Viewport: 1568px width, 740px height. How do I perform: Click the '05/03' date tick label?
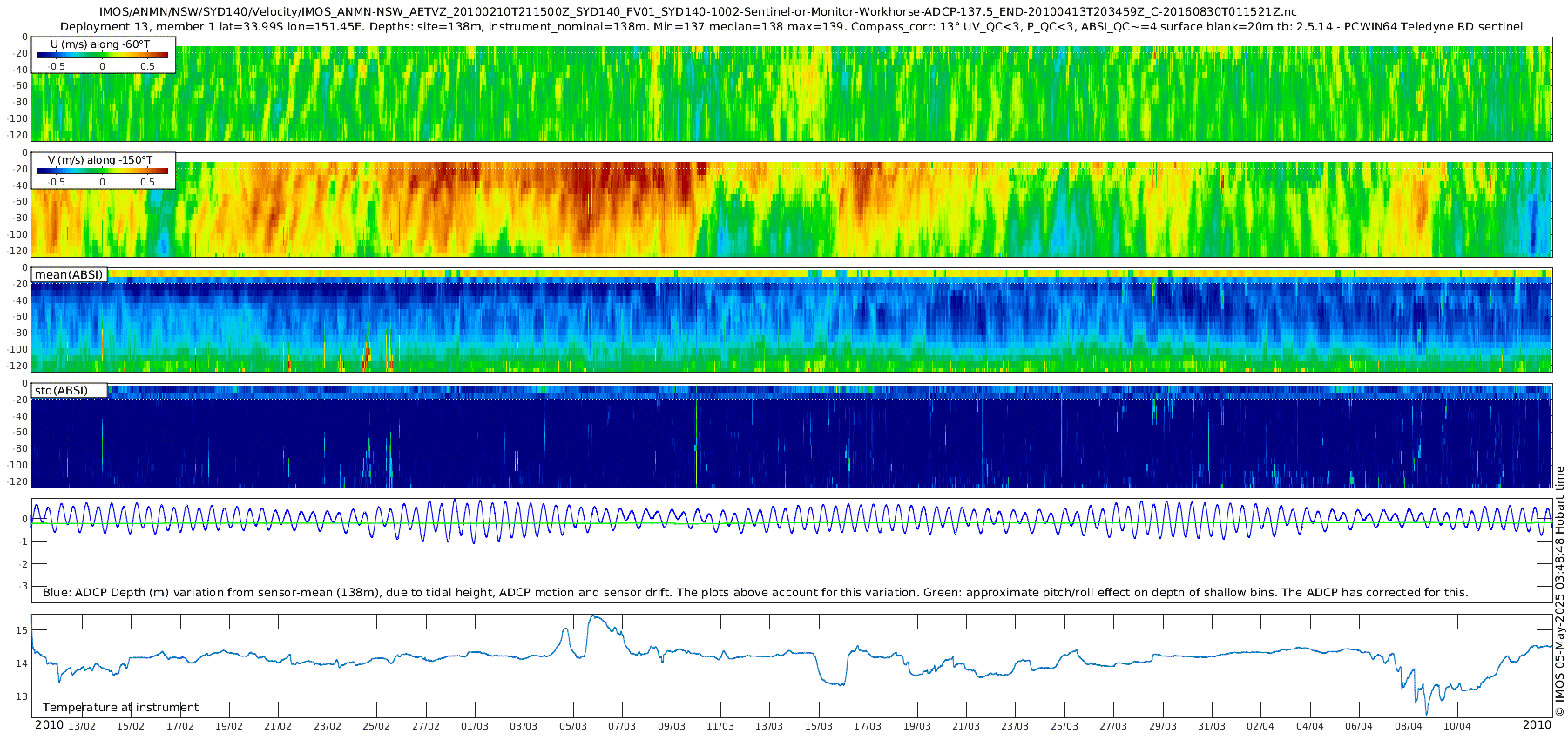click(x=573, y=726)
